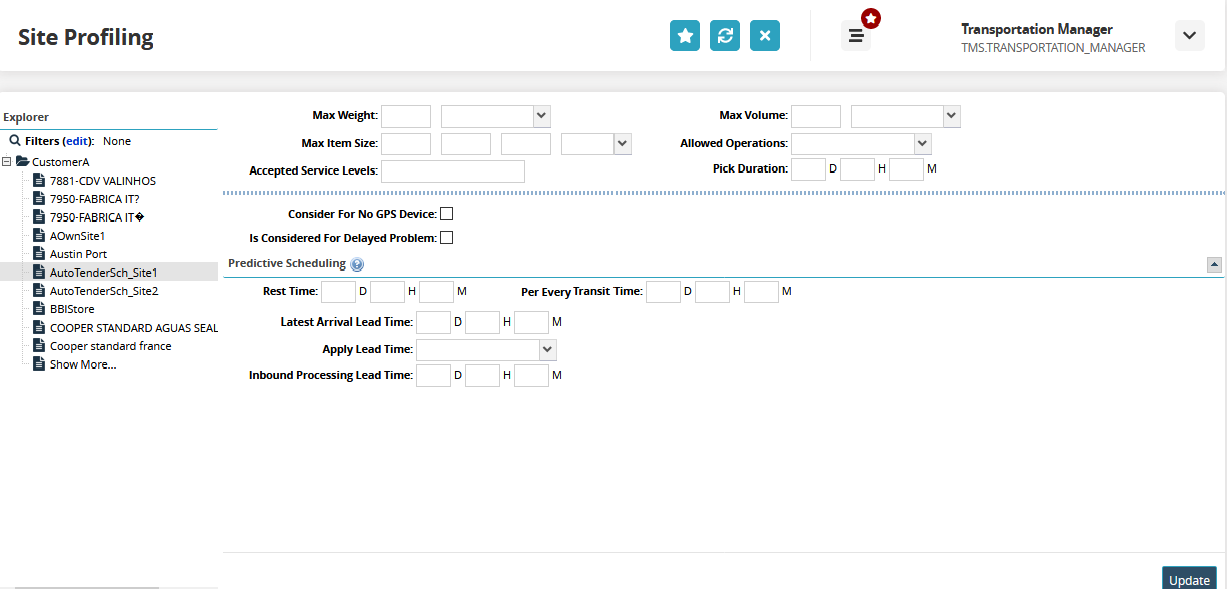Toggle Is Considered For Delayed Problem checkbox

coord(447,238)
